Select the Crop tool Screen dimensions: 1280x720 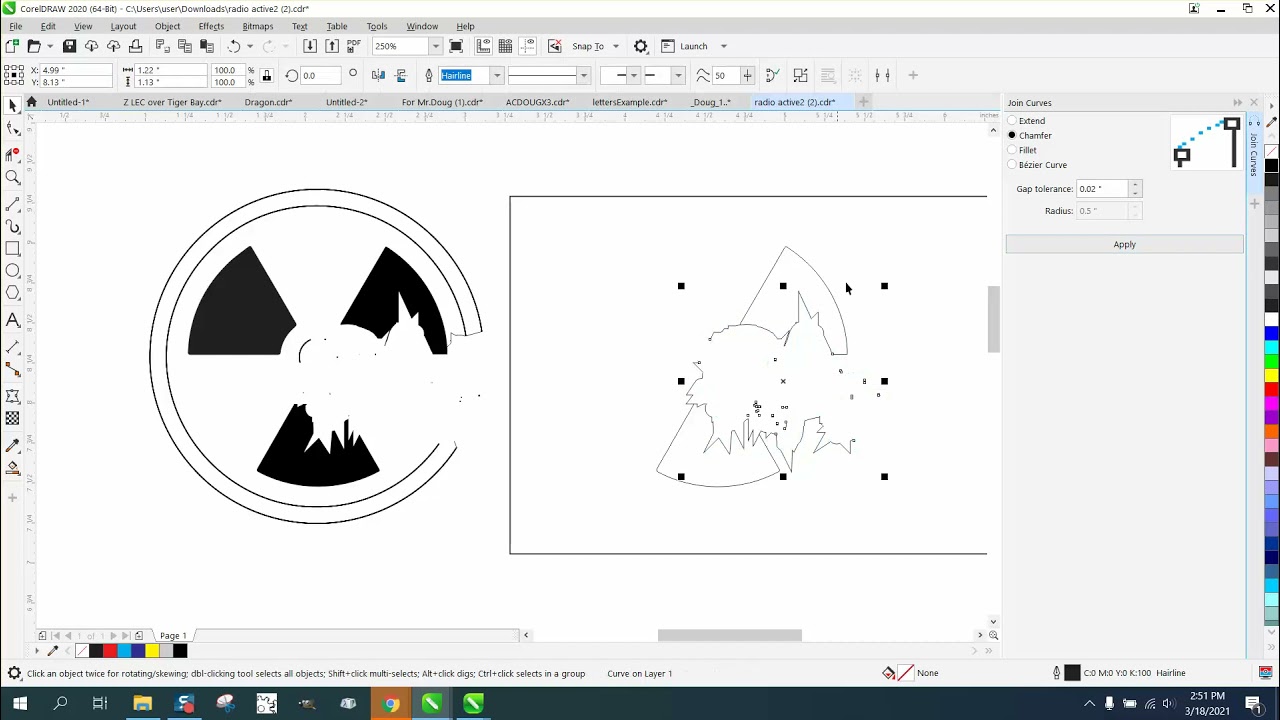pyautogui.click(x=13, y=154)
